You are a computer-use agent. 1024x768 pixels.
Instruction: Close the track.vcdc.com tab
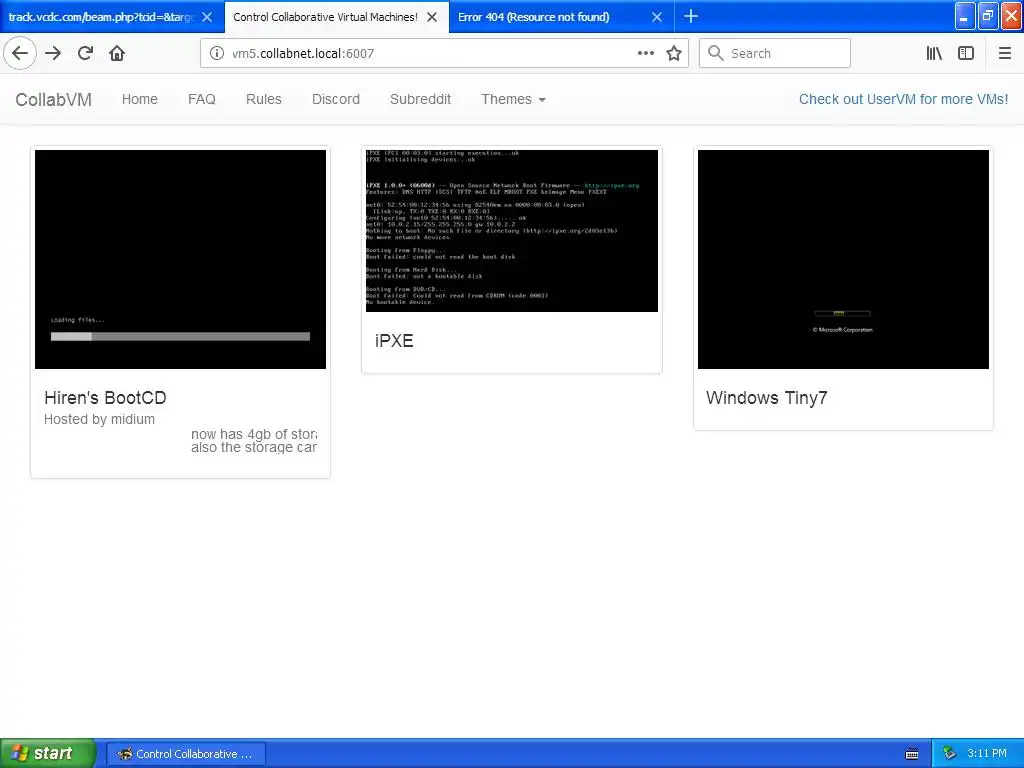pos(206,17)
